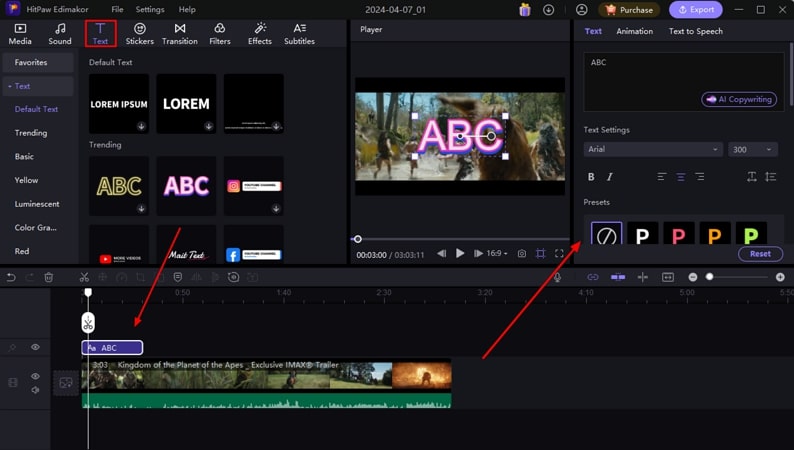Click the AI Copywriting button
The height and width of the screenshot is (450, 794).
pos(739,99)
